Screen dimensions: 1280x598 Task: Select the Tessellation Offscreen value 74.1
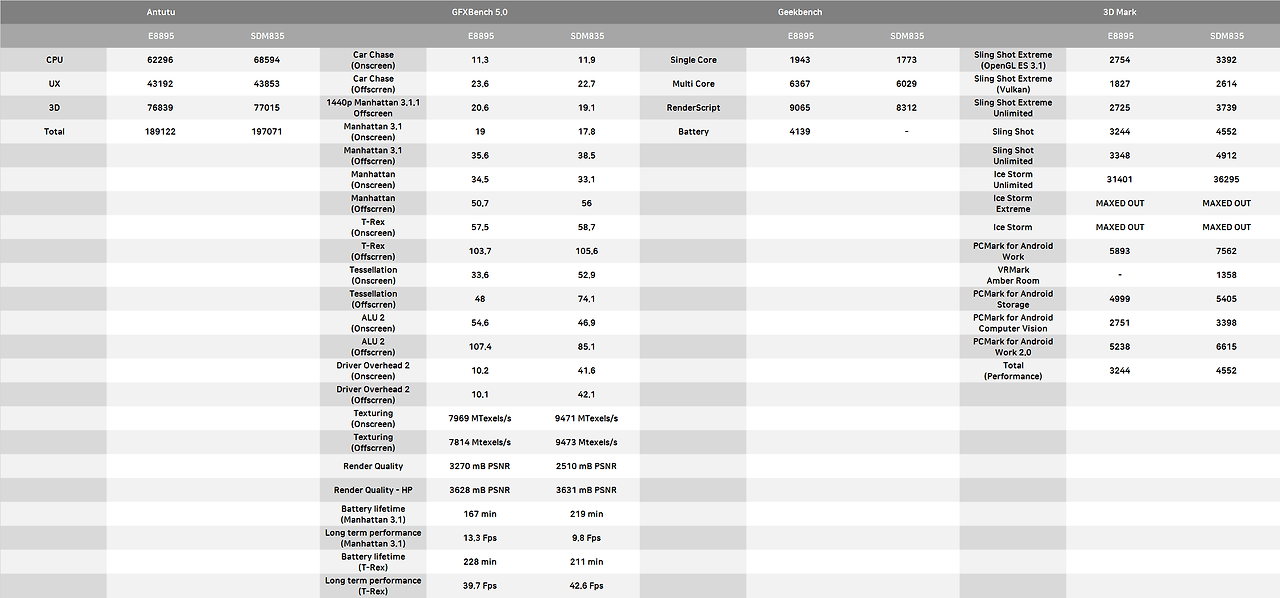(586, 299)
